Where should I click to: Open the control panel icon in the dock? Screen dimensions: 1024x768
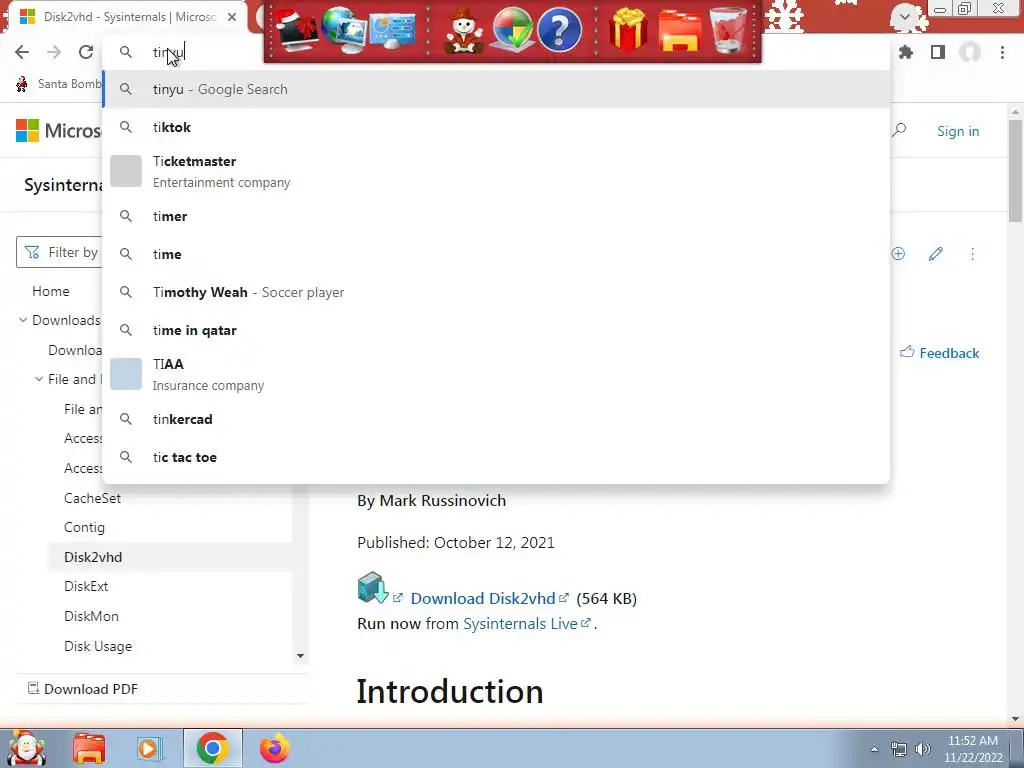point(393,31)
